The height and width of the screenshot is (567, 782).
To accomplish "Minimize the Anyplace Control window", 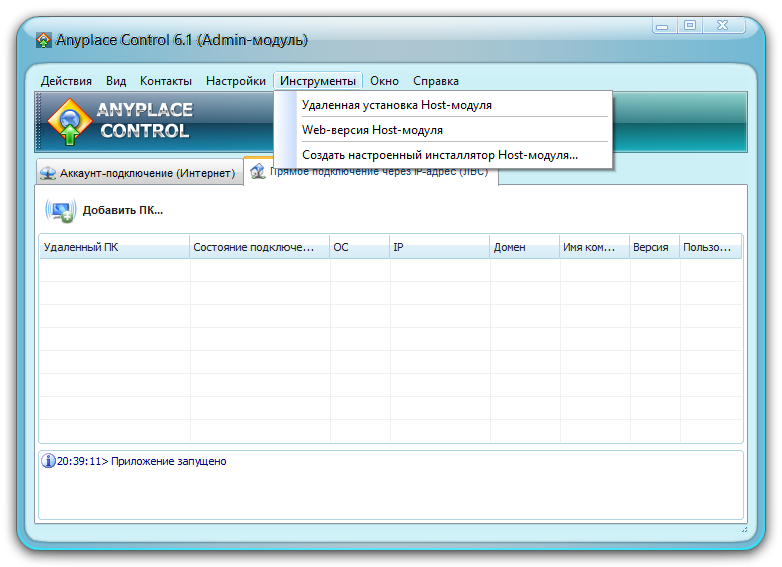I will pos(664,25).
